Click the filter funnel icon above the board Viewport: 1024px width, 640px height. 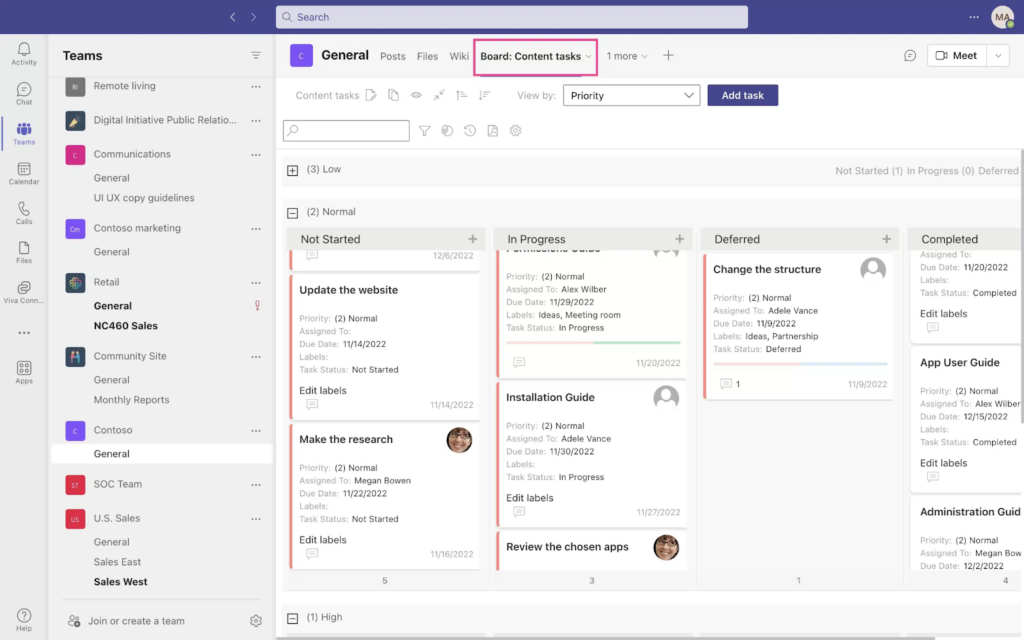pyautogui.click(x=426, y=130)
